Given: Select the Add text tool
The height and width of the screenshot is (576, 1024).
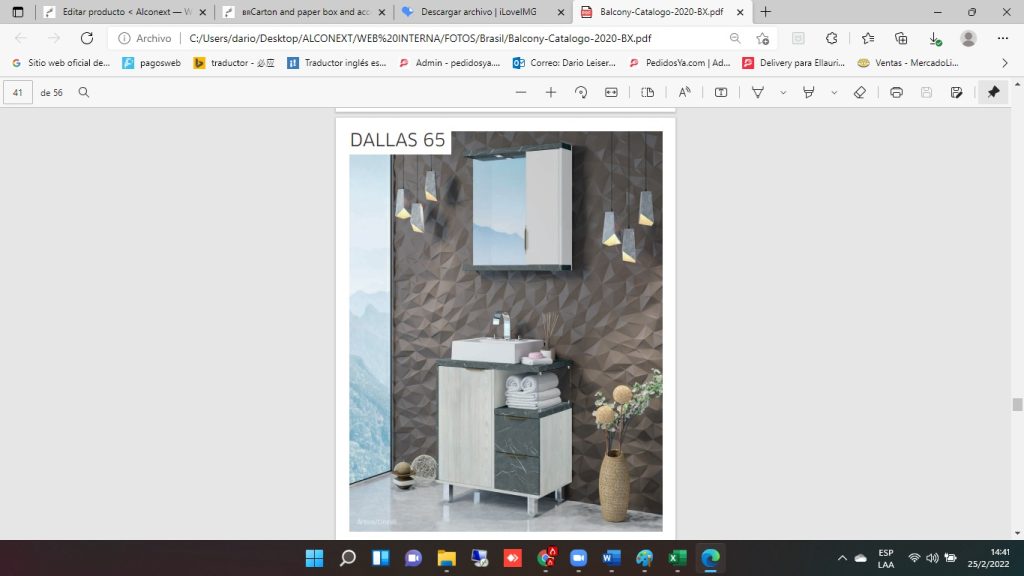Looking at the screenshot, I should pos(721,93).
